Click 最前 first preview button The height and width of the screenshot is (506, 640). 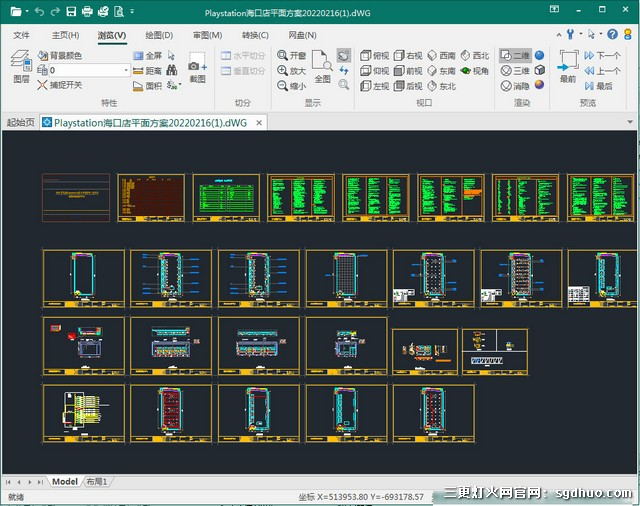568,66
